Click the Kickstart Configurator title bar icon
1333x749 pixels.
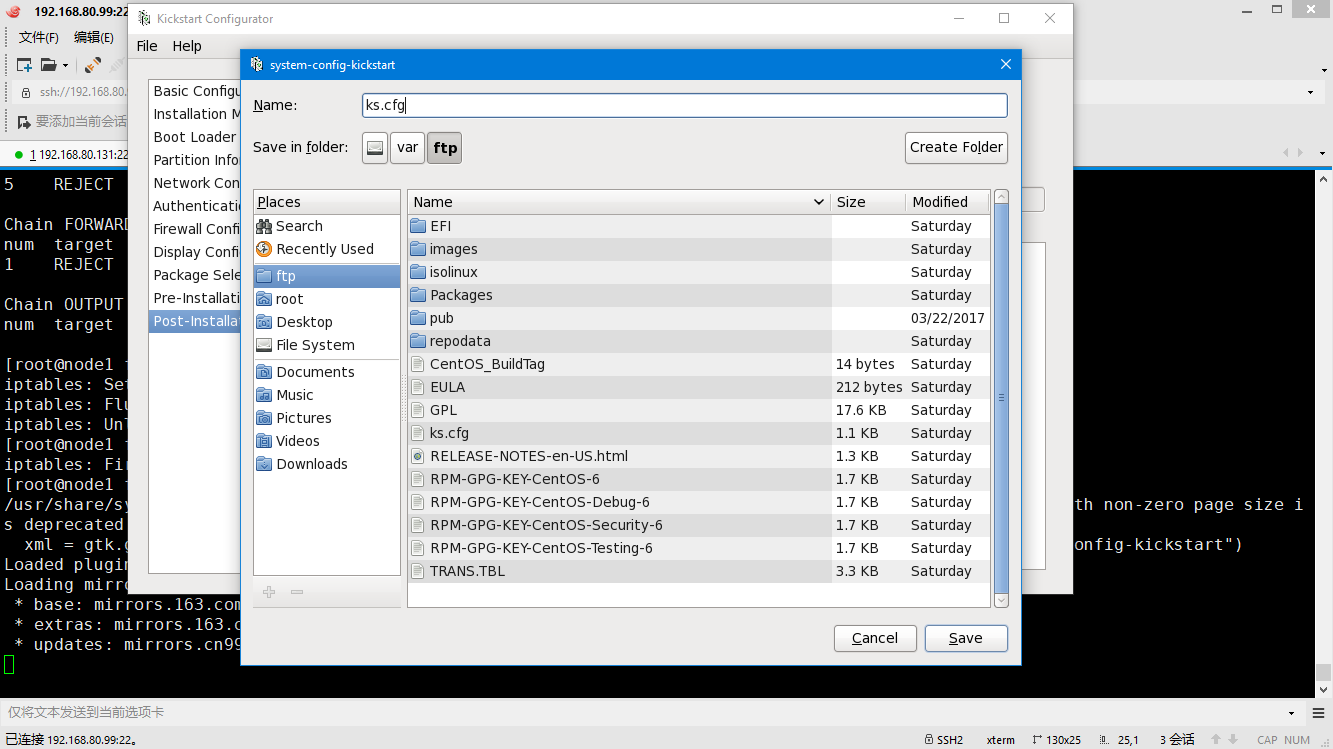(144, 19)
